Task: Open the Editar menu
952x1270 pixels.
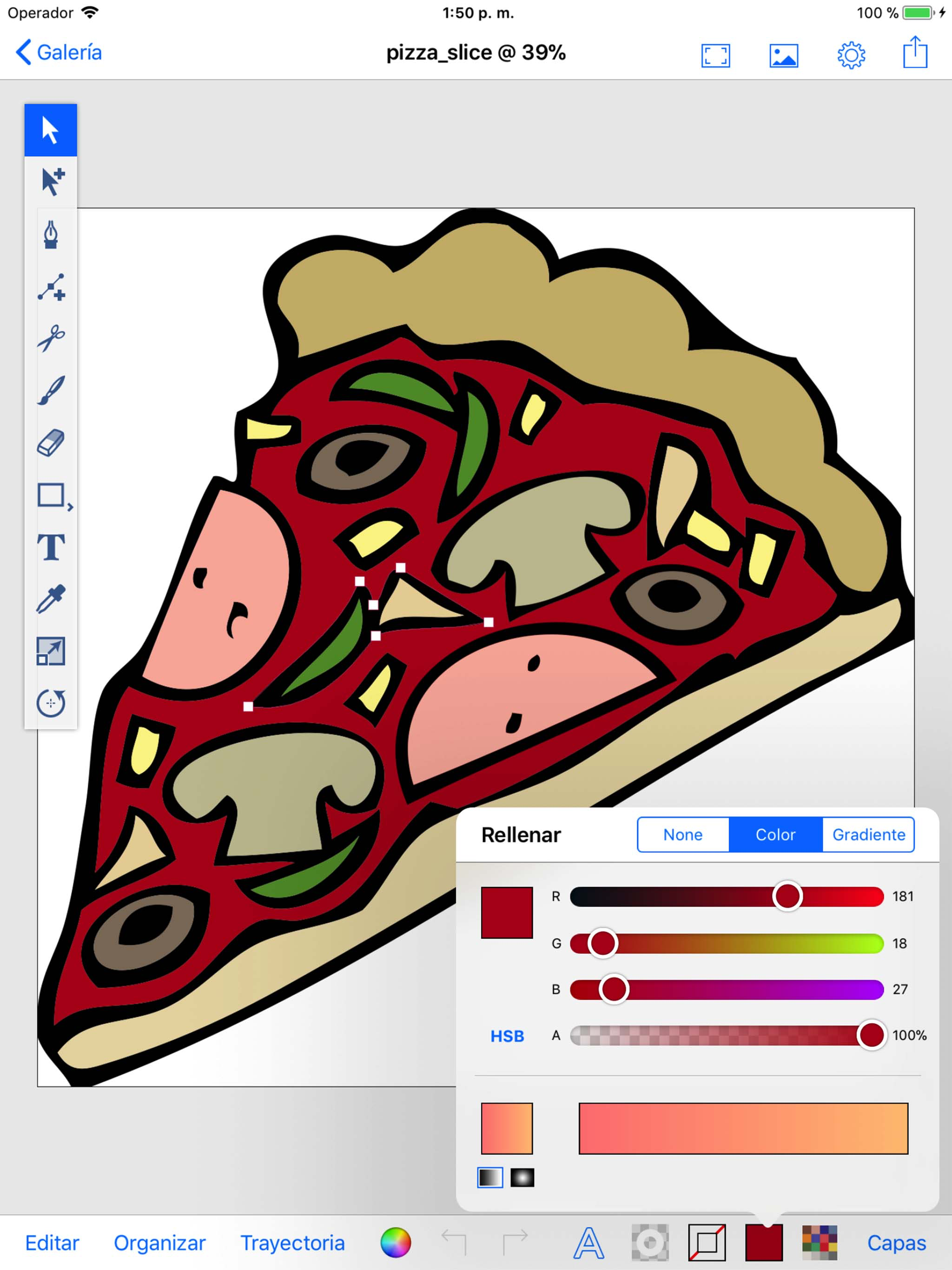Action: pos(52,1243)
